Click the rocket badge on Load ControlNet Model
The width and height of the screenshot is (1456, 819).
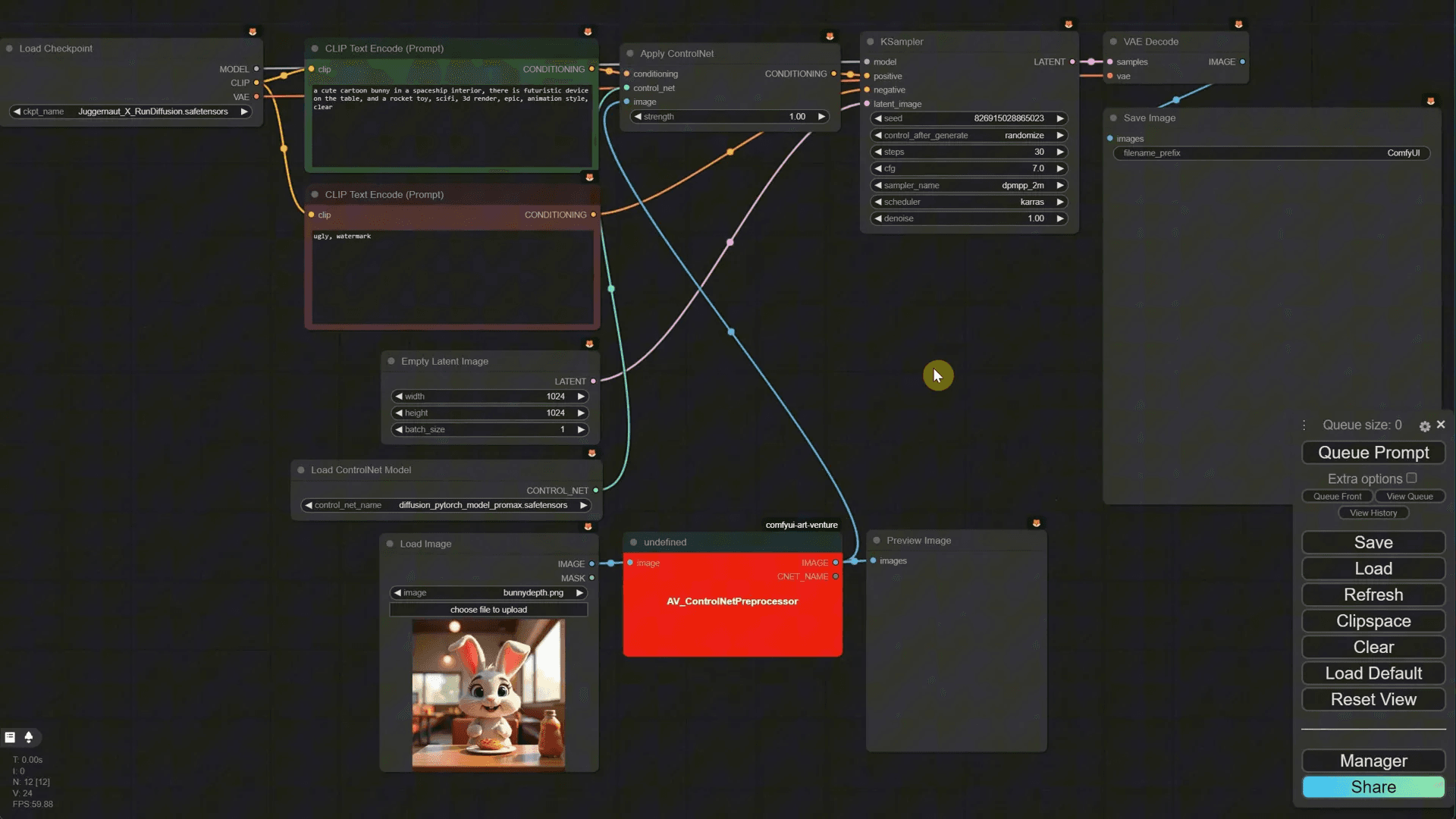pyautogui.click(x=591, y=453)
